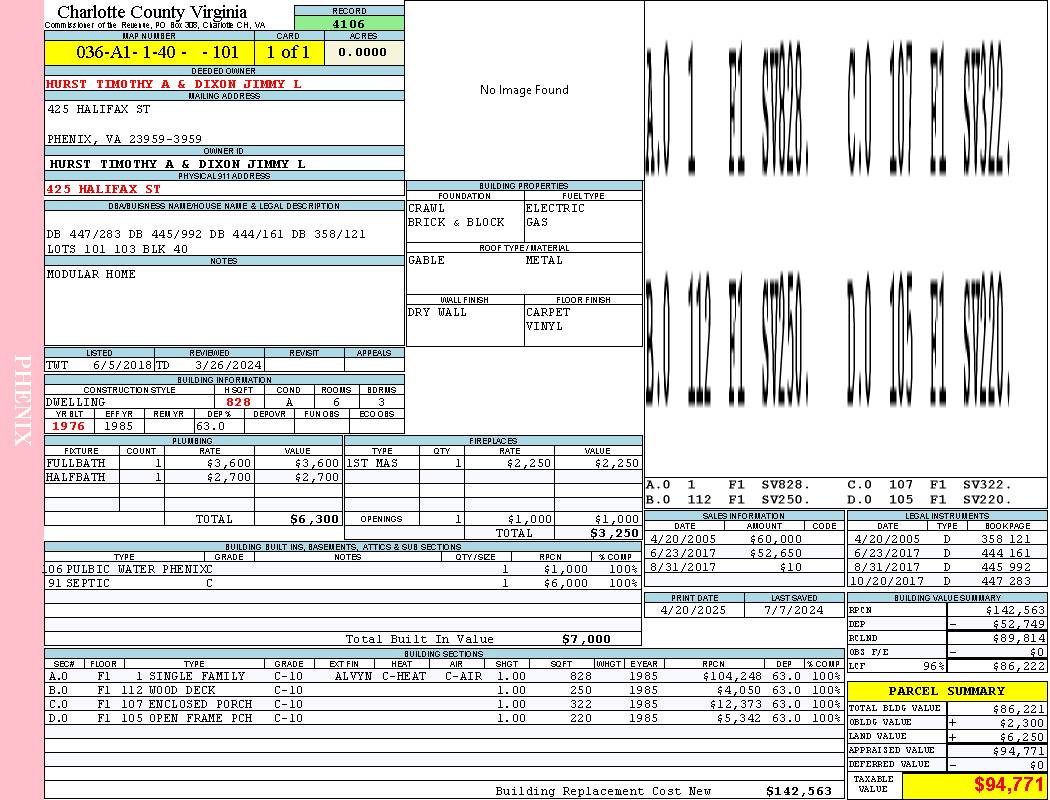Click the 1ST MAS fireplace type
1050x800 pixels.
click(372, 463)
